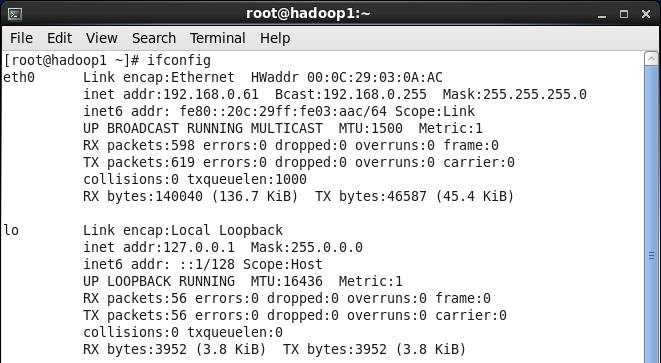Viewport: 661px width, 363px height.
Task: Click the 127.0.0.1 loopback address
Action: [199, 247]
